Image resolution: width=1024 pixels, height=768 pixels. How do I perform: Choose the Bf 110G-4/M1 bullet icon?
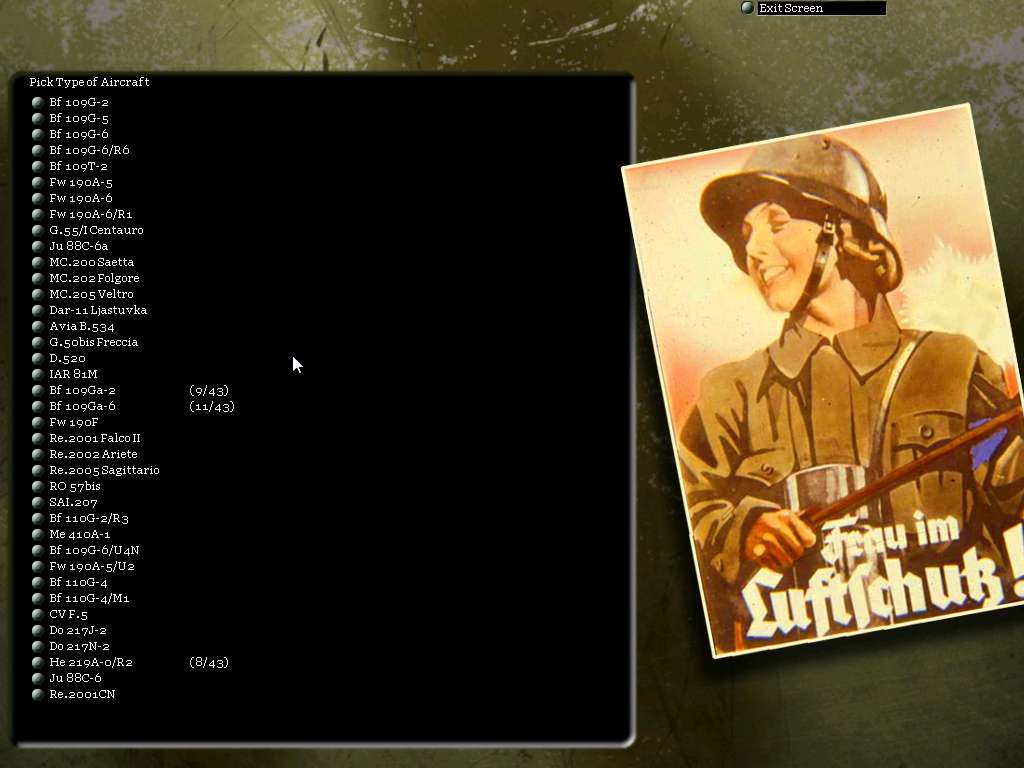pyautogui.click(x=38, y=598)
